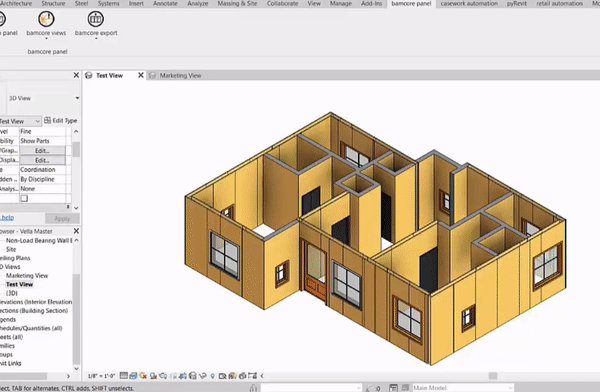Collapse the view control bar with the chevron arrow

pos(262,376)
